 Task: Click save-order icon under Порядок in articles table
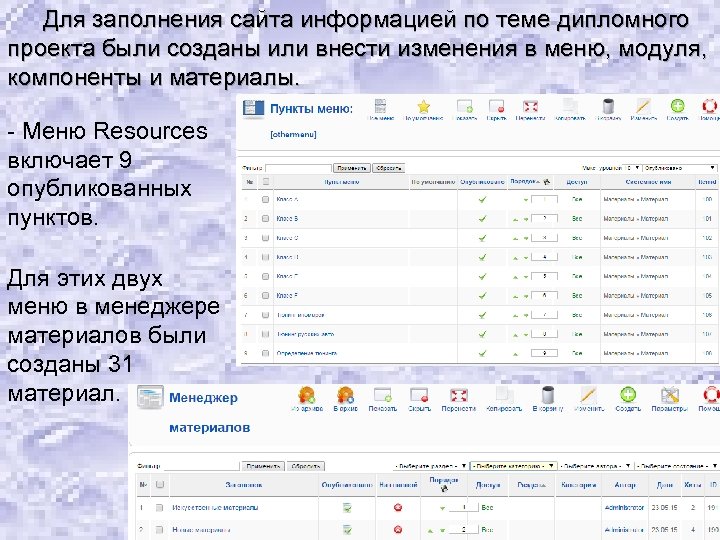(444, 489)
